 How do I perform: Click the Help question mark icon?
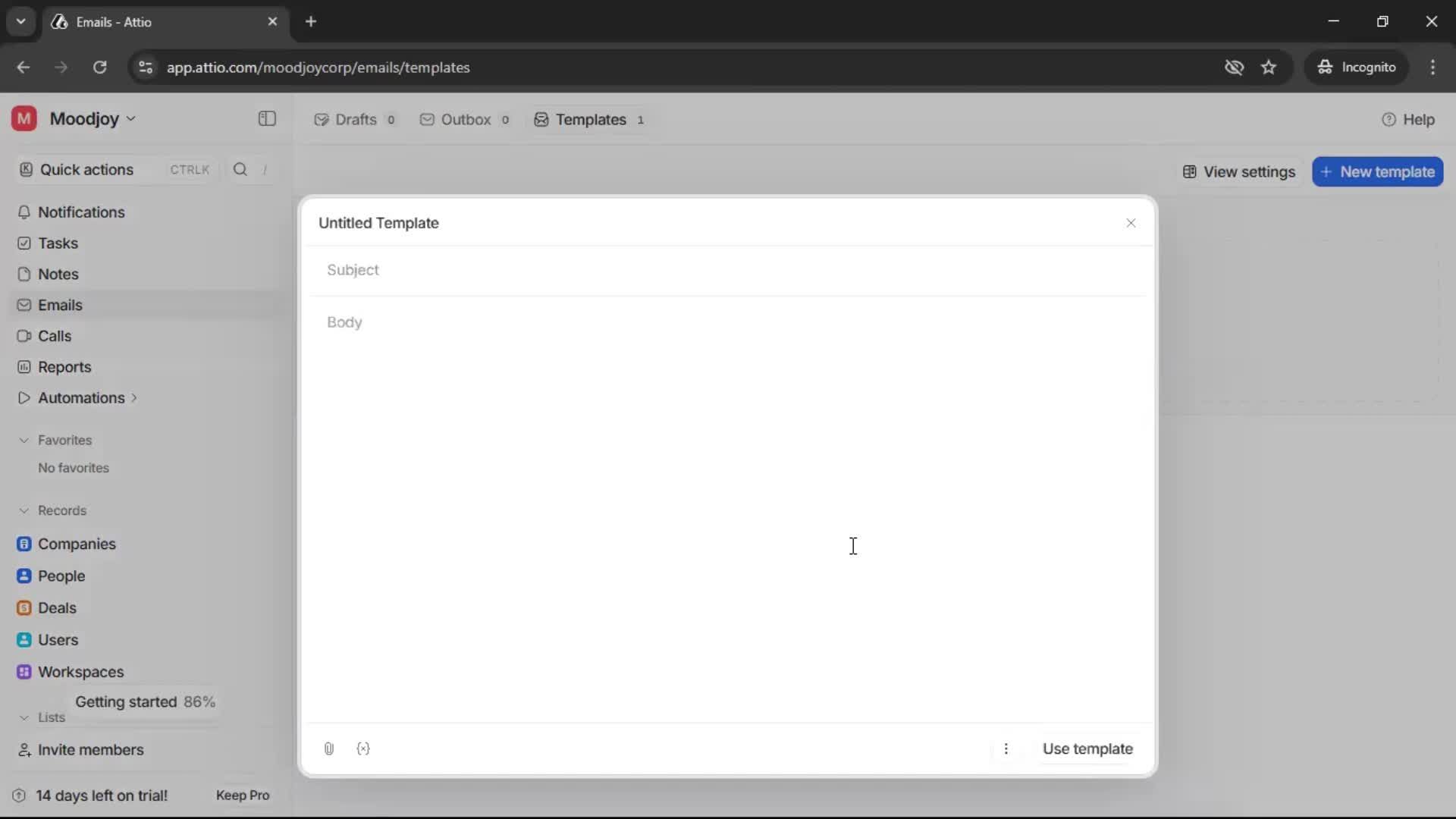click(x=1389, y=120)
